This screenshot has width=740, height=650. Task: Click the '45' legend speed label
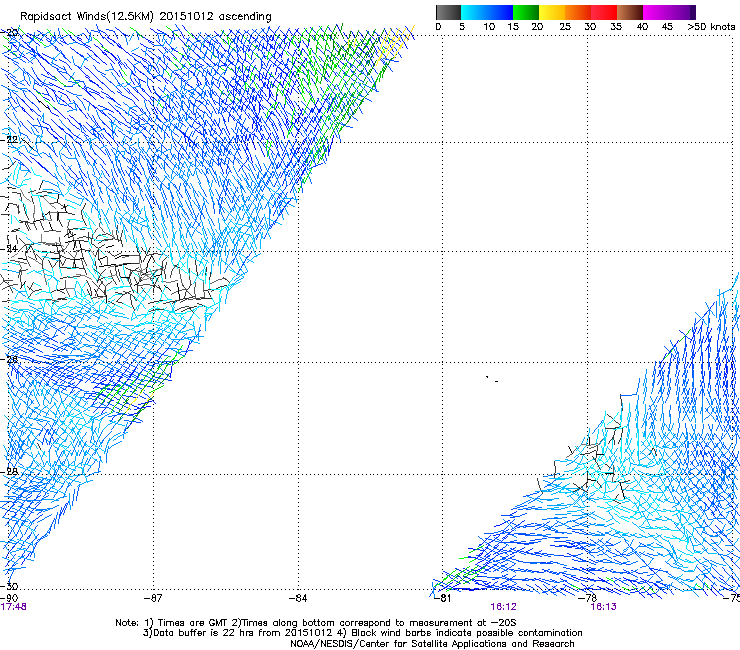click(x=667, y=27)
